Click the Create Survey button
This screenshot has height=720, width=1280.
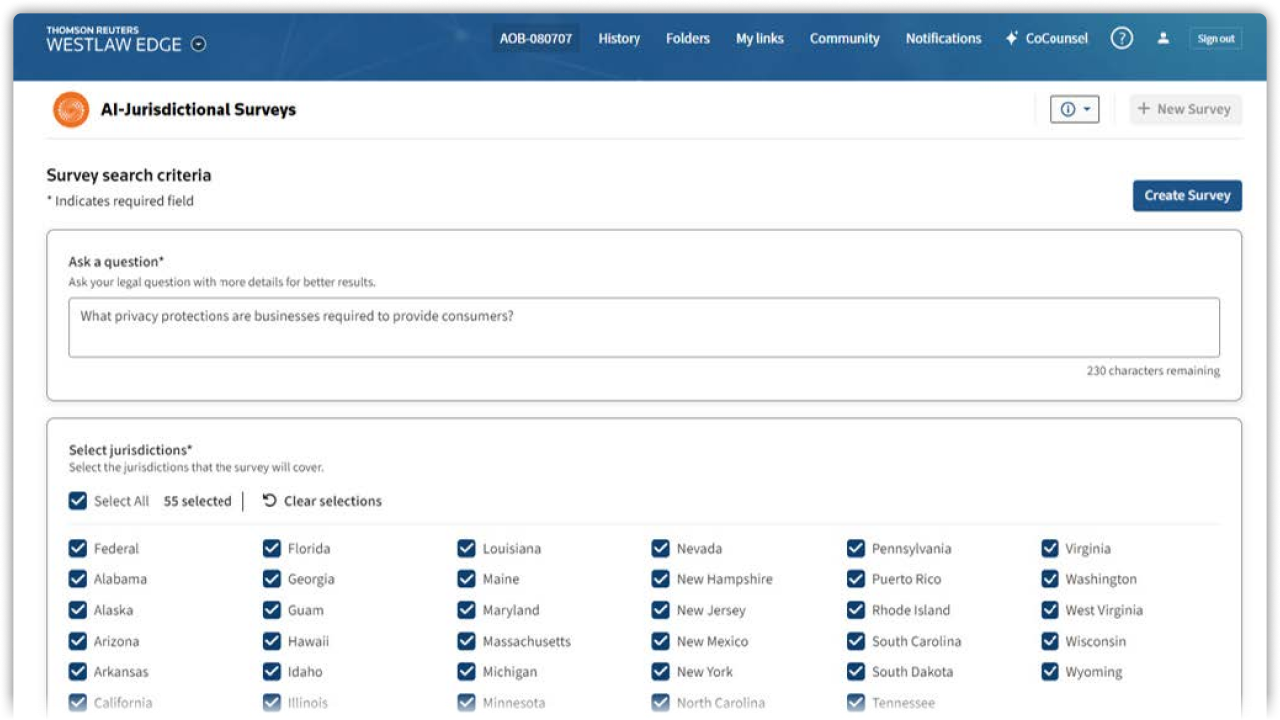[x=1186, y=195]
